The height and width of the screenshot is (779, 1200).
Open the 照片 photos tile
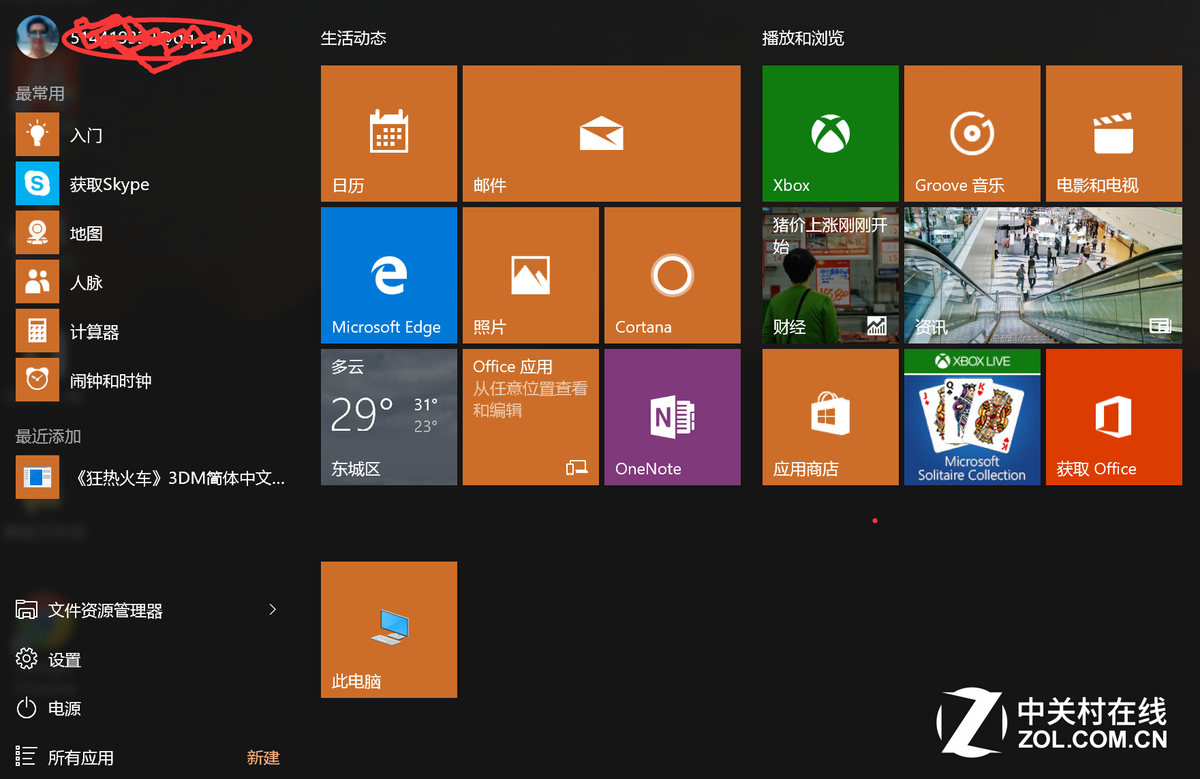pyautogui.click(x=531, y=276)
